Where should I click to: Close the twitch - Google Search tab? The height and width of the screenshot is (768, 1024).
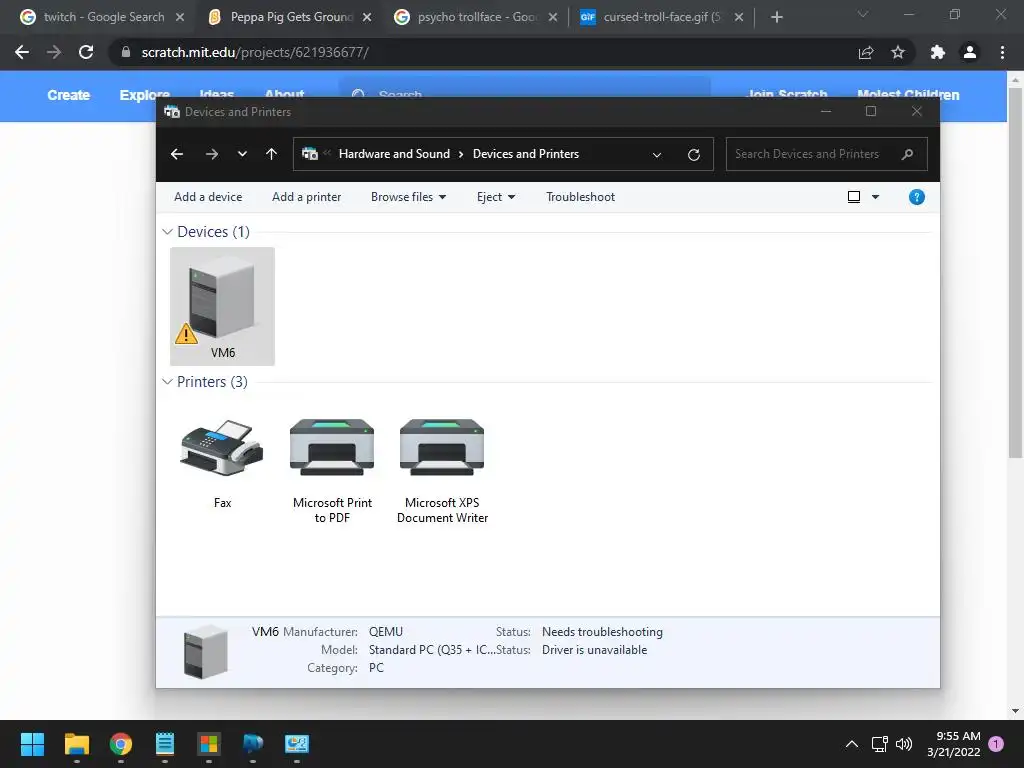click(x=180, y=17)
